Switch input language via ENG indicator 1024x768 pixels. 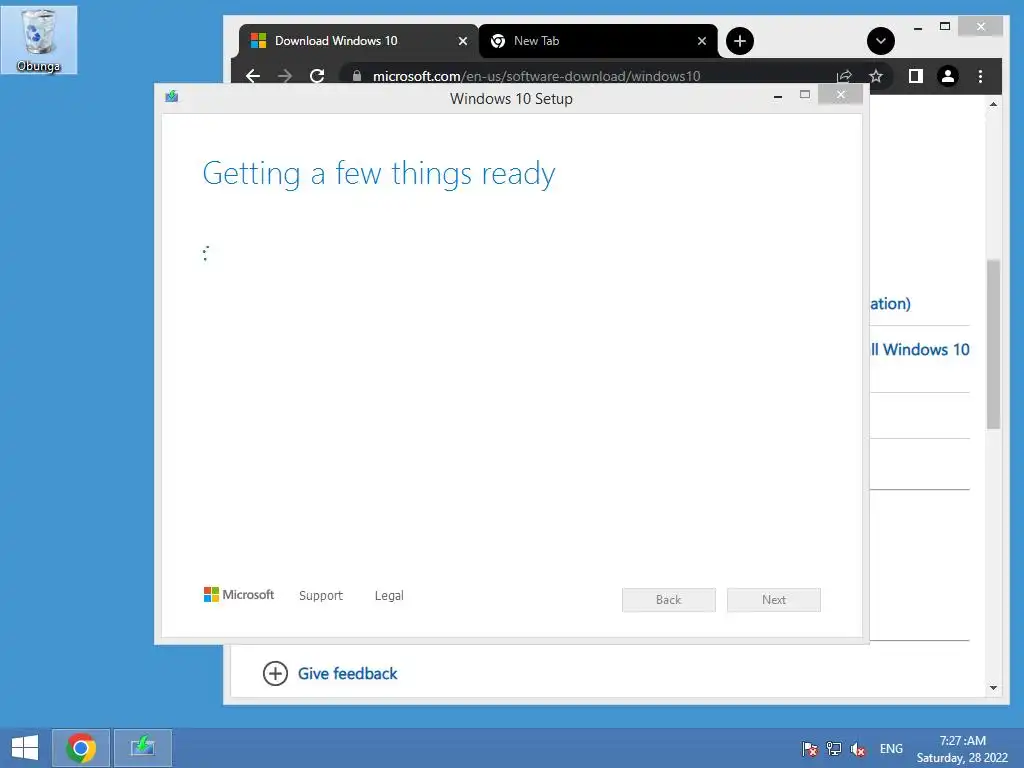891,748
